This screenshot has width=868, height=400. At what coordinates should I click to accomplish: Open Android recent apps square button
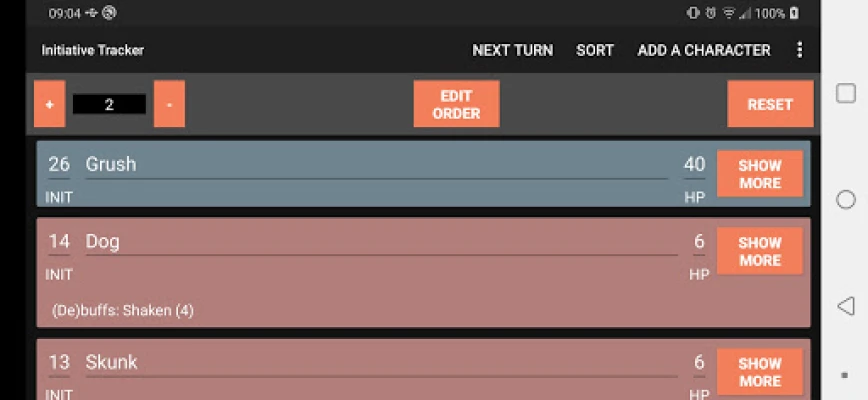pyautogui.click(x=845, y=93)
